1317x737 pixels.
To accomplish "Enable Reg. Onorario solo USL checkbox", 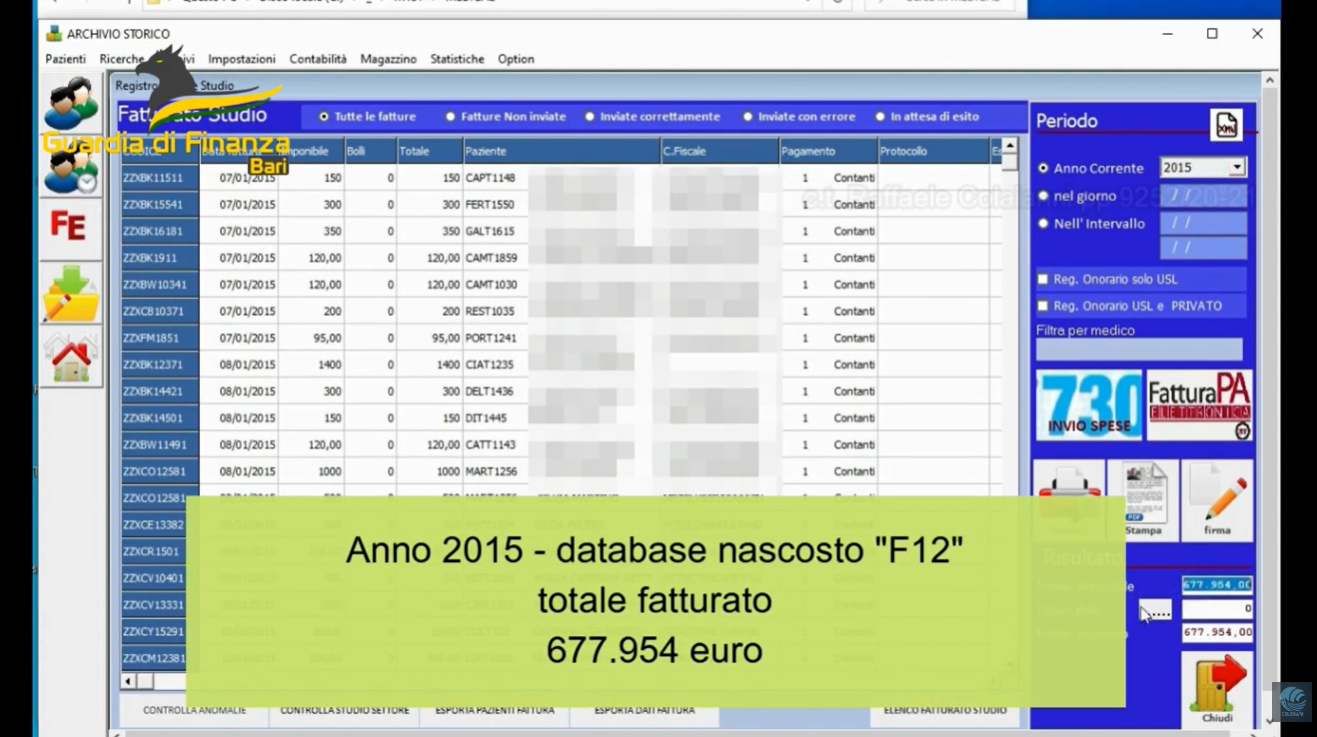I will [x=1043, y=279].
